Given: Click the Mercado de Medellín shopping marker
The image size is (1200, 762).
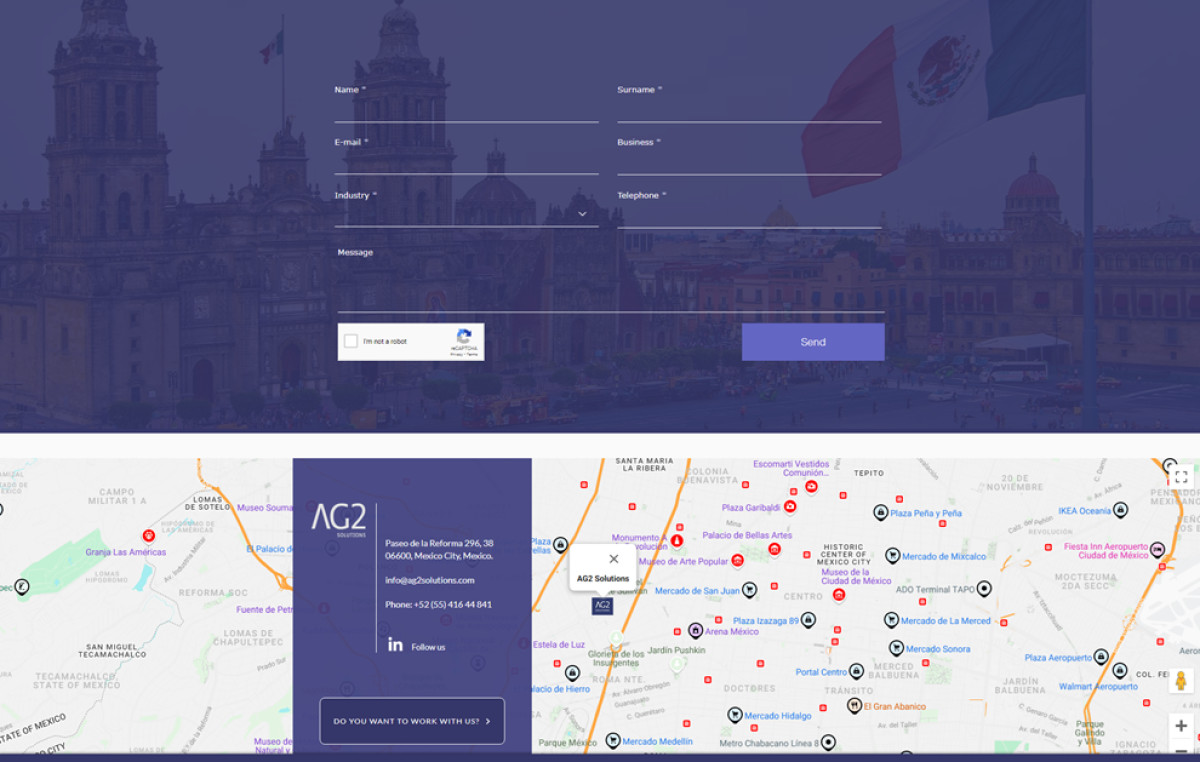Looking at the screenshot, I should (612, 741).
